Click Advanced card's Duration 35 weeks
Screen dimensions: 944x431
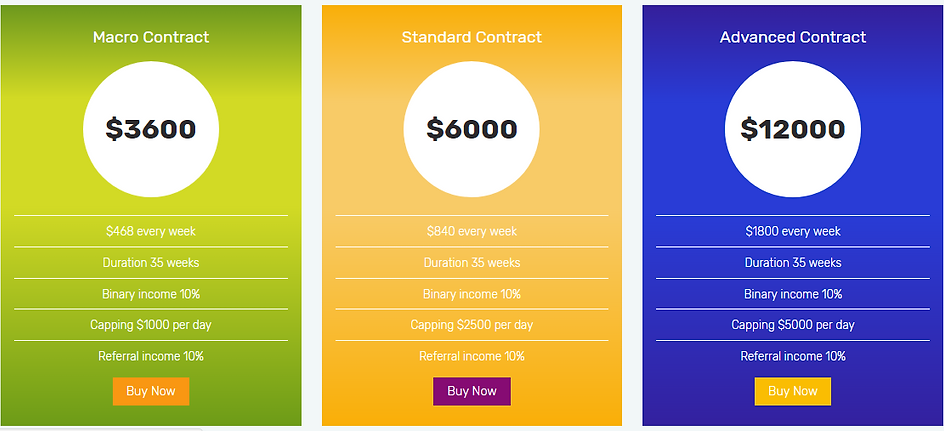[793, 262]
